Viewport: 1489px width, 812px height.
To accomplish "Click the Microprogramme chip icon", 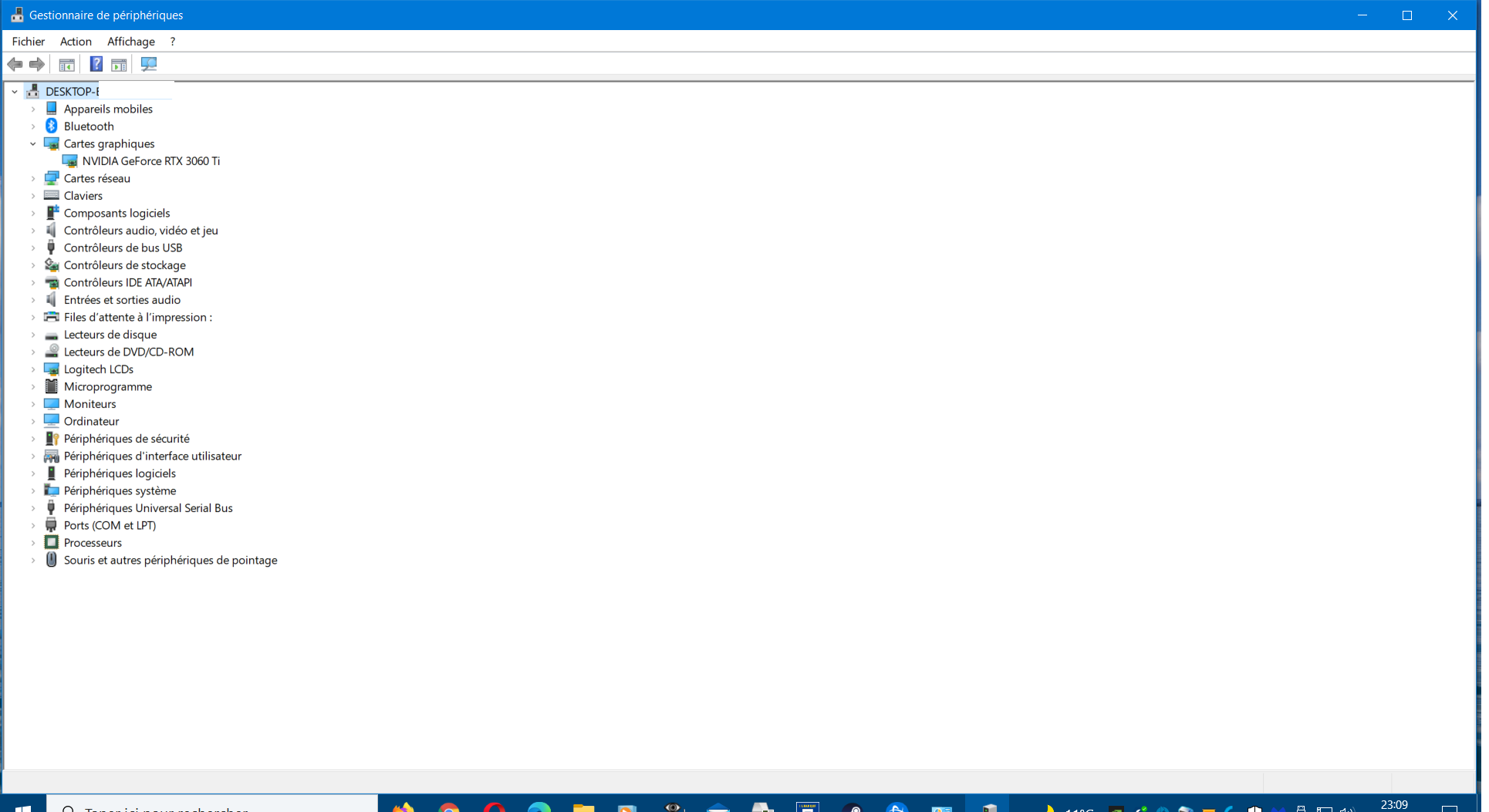I will click(x=52, y=386).
